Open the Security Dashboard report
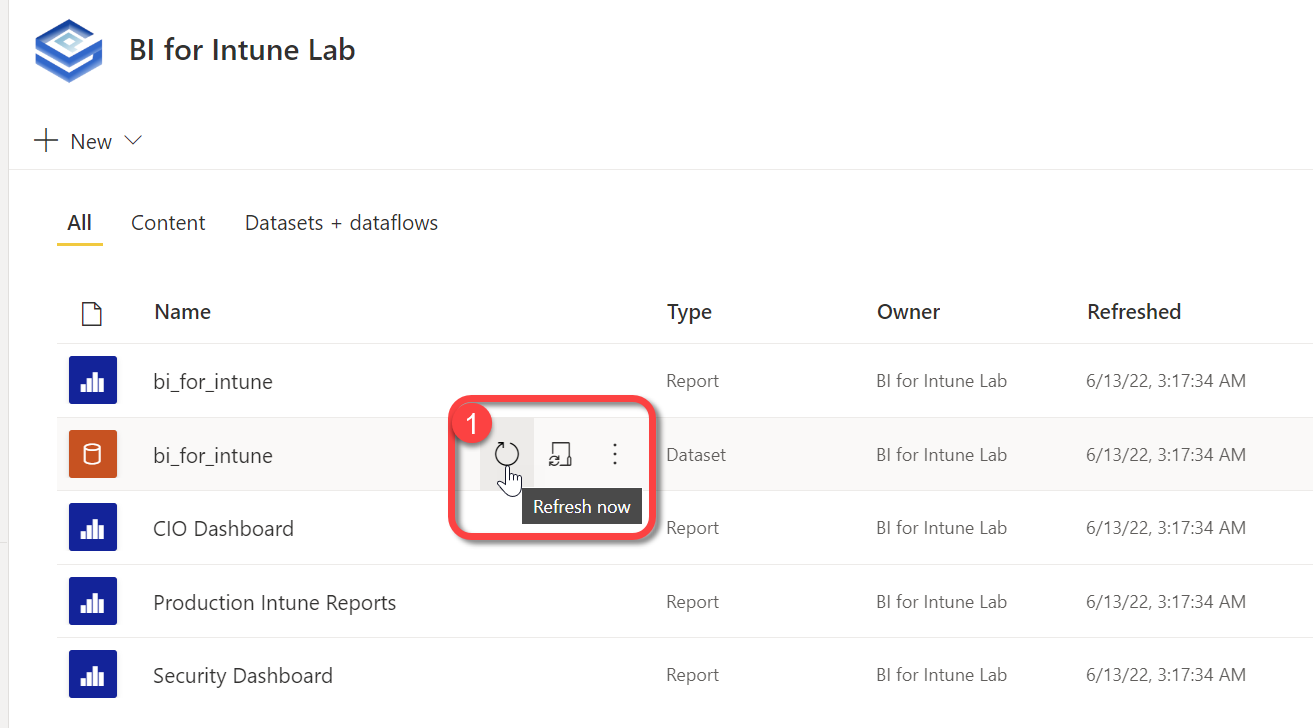The height and width of the screenshot is (728, 1313). pyautogui.click(x=243, y=676)
